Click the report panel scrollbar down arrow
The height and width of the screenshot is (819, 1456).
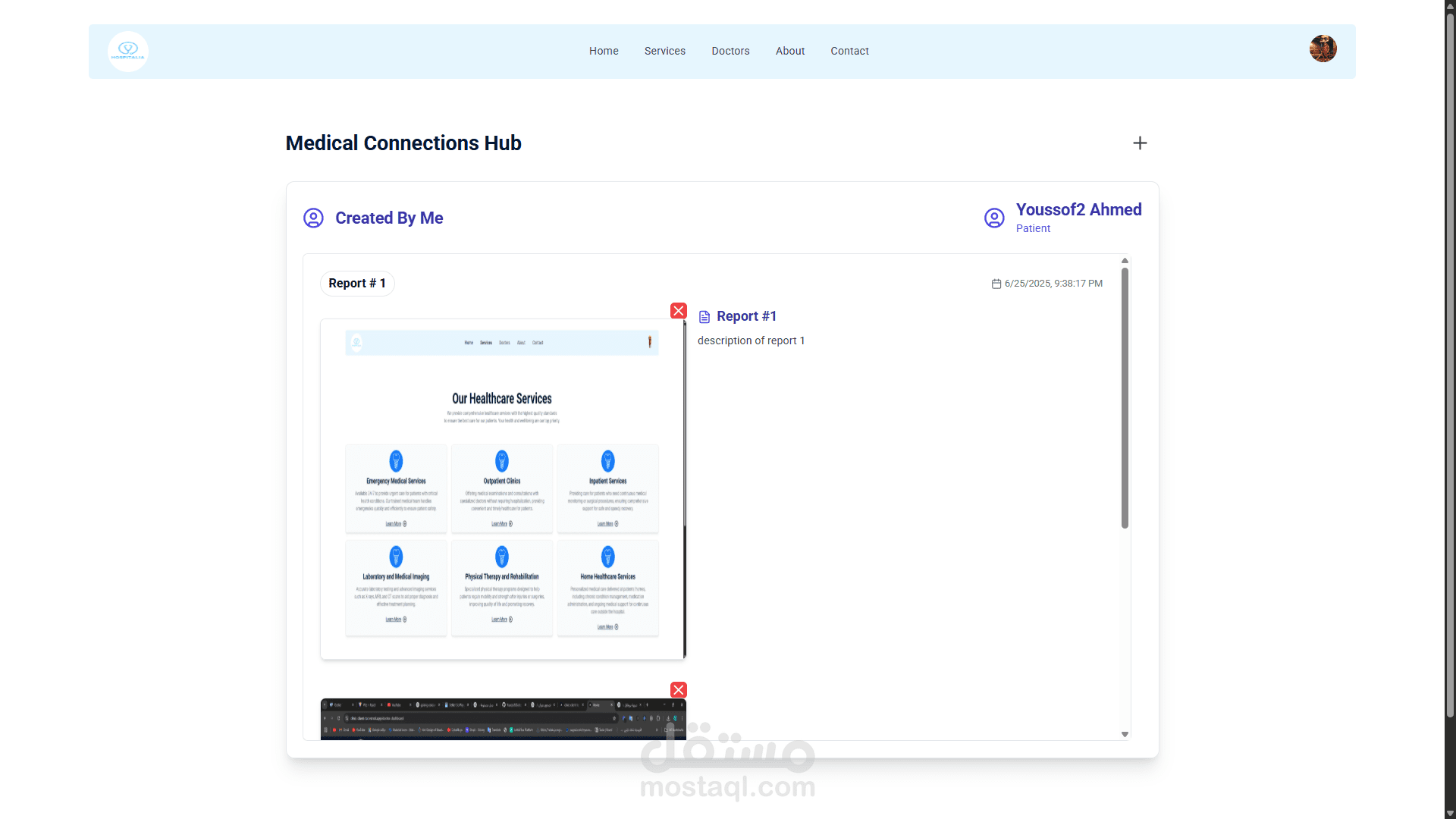point(1125,734)
